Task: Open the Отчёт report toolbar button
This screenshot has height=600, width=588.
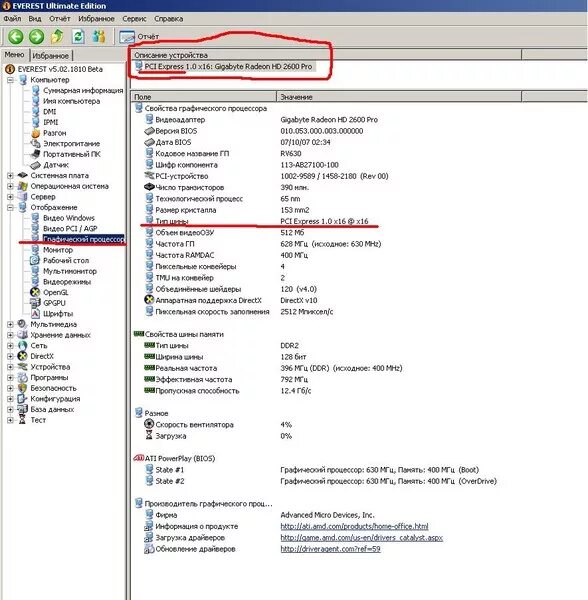Action: pyautogui.click(x=139, y=37)
